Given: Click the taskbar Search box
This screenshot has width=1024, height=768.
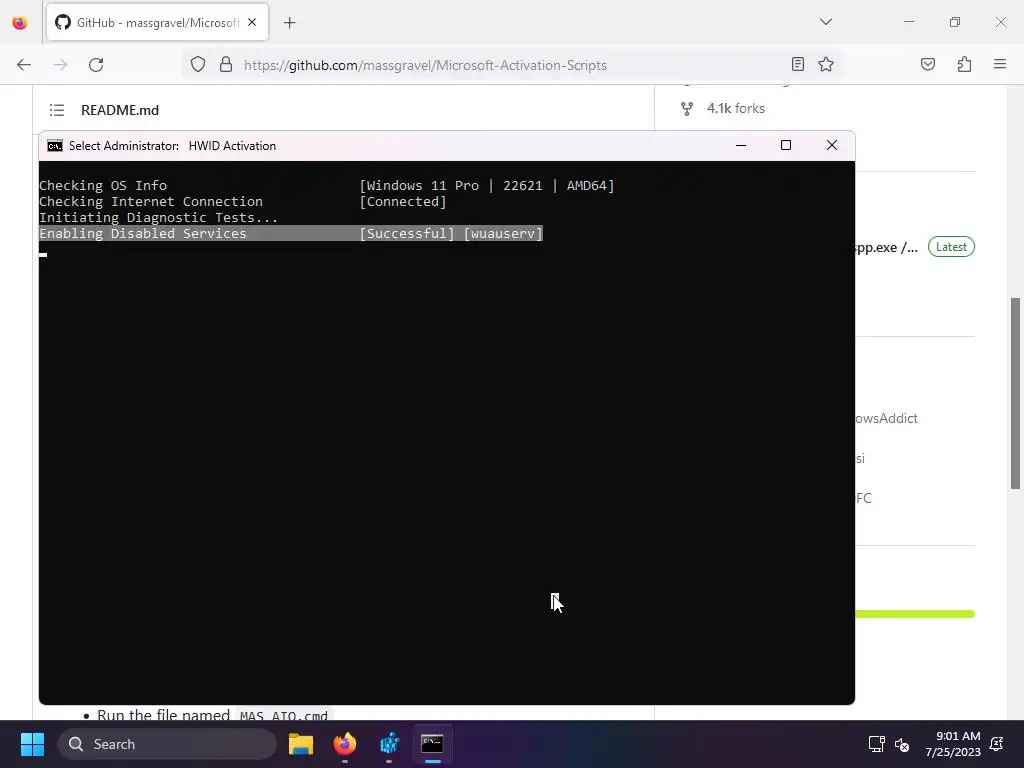Looking at the screenshot, I should coord(167,744).
